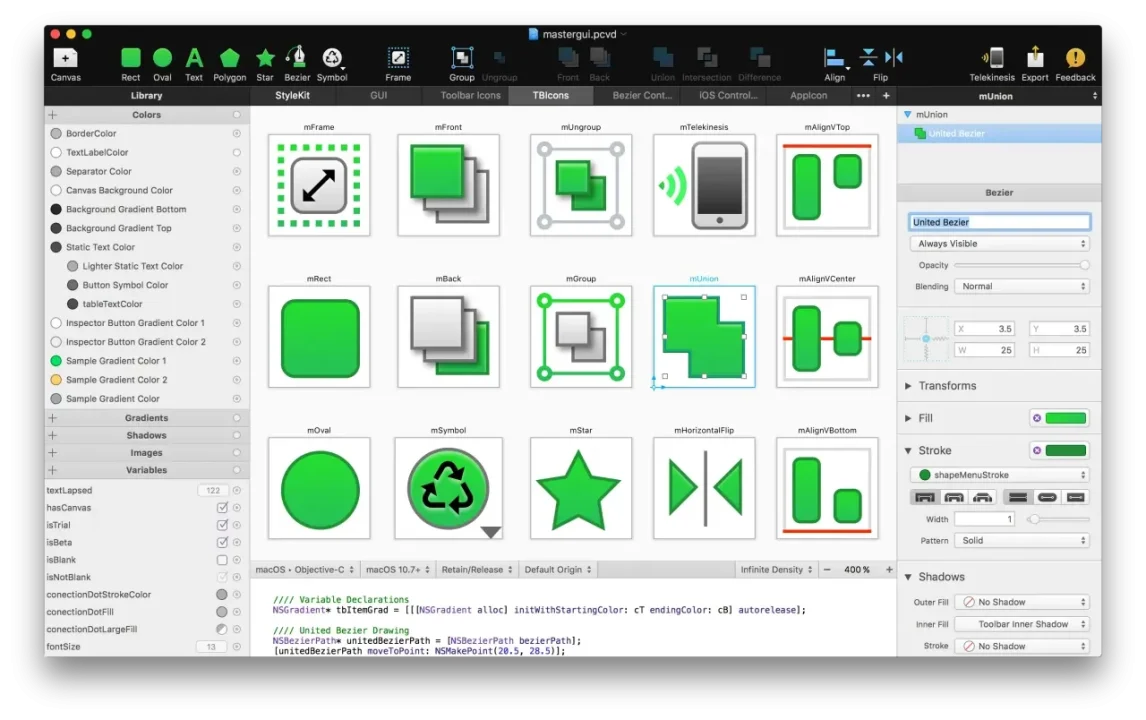Add a new canvas tab with plus

pyautogui.click(x=886, y=96)
